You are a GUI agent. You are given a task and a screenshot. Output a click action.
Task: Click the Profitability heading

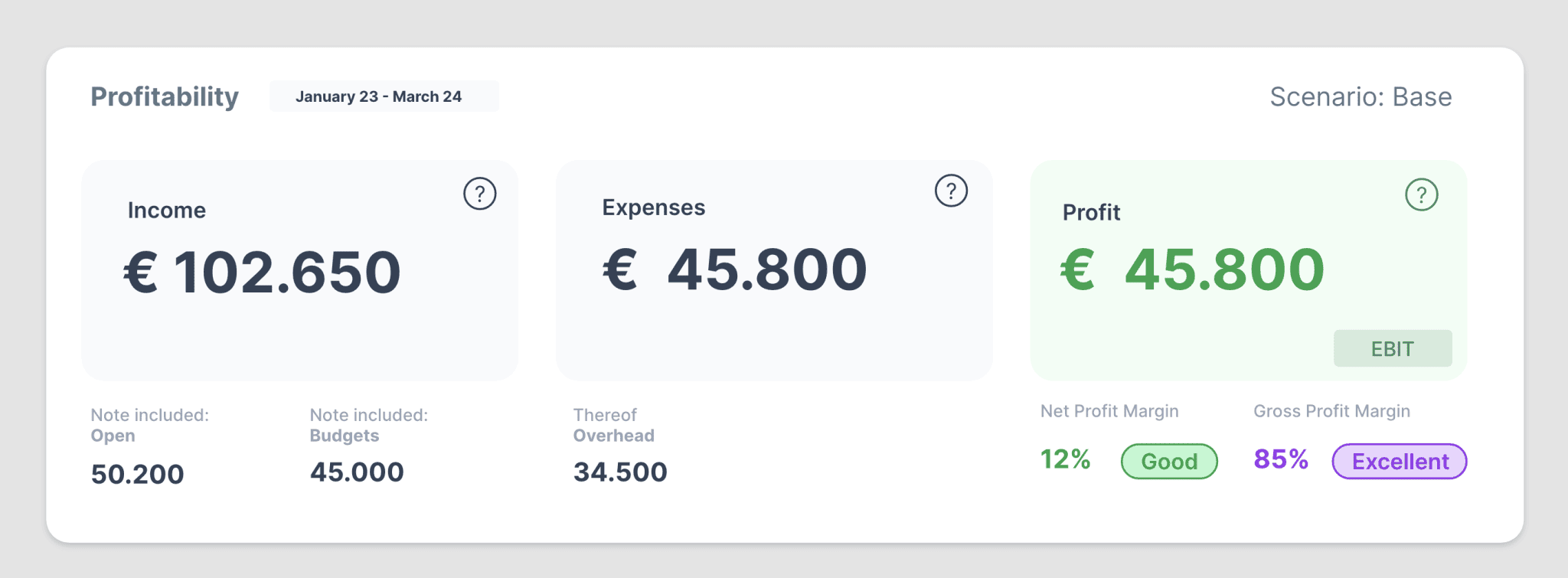pos(165,97)
